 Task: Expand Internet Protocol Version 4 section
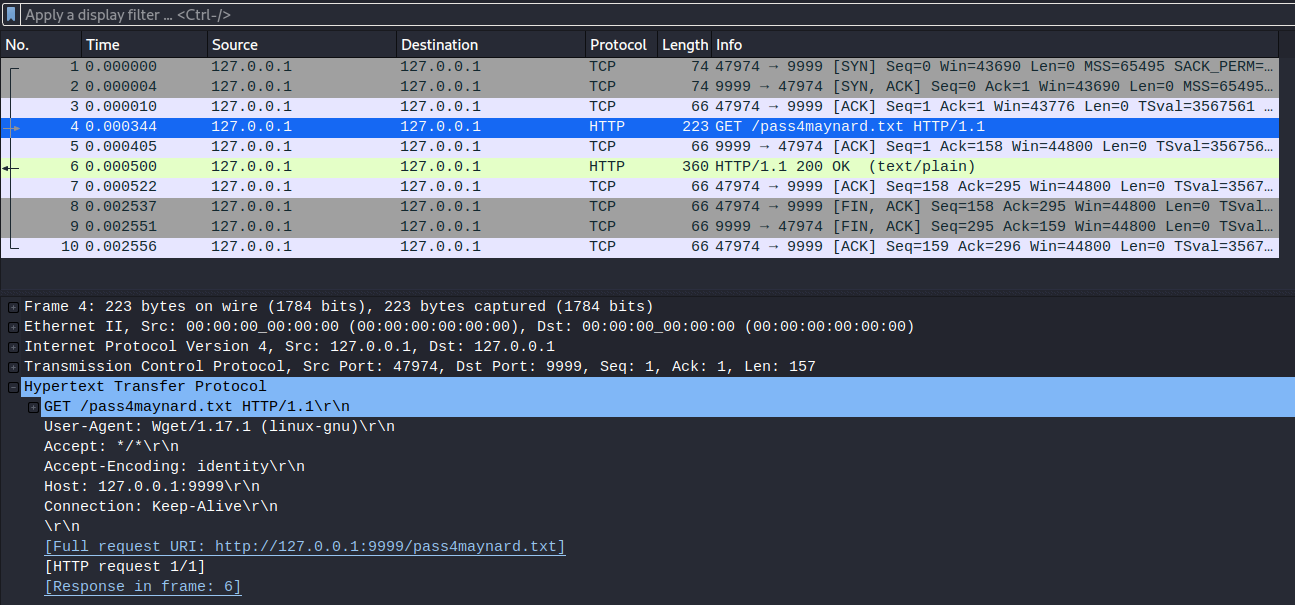click(x=13, y=347)
